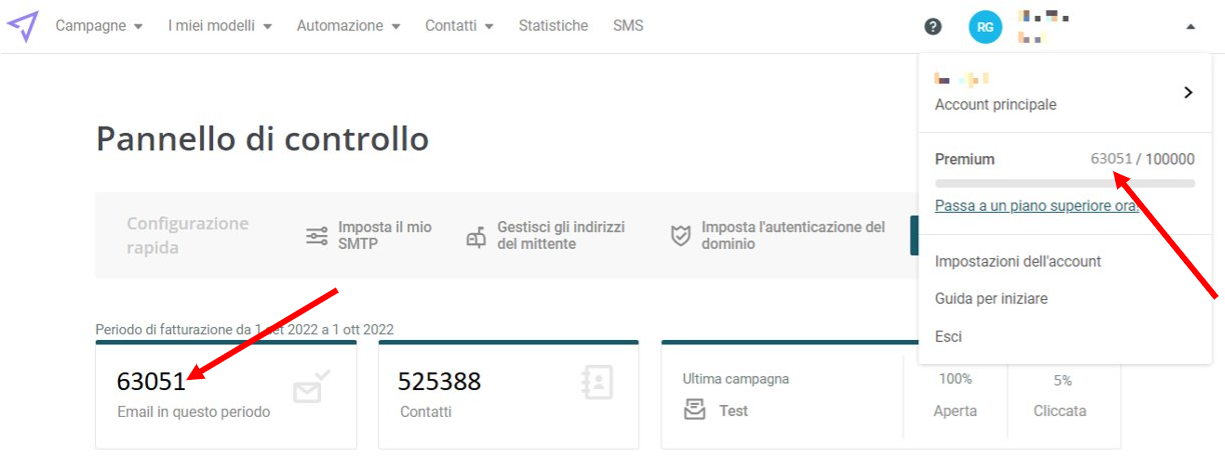Viewport: 1225px width, 456px height.
Task: Click the Premium usage progress bar
Action: point(1065,183)
